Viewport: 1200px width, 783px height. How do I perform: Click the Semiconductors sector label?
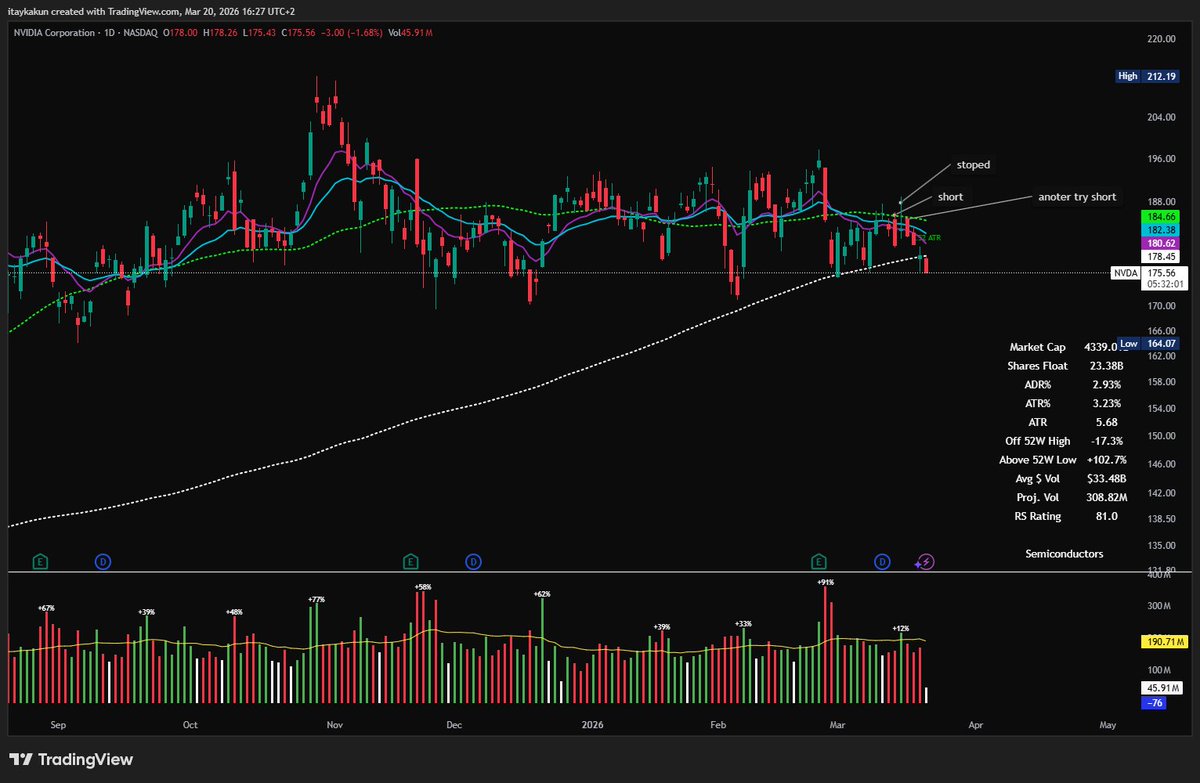1064,553
